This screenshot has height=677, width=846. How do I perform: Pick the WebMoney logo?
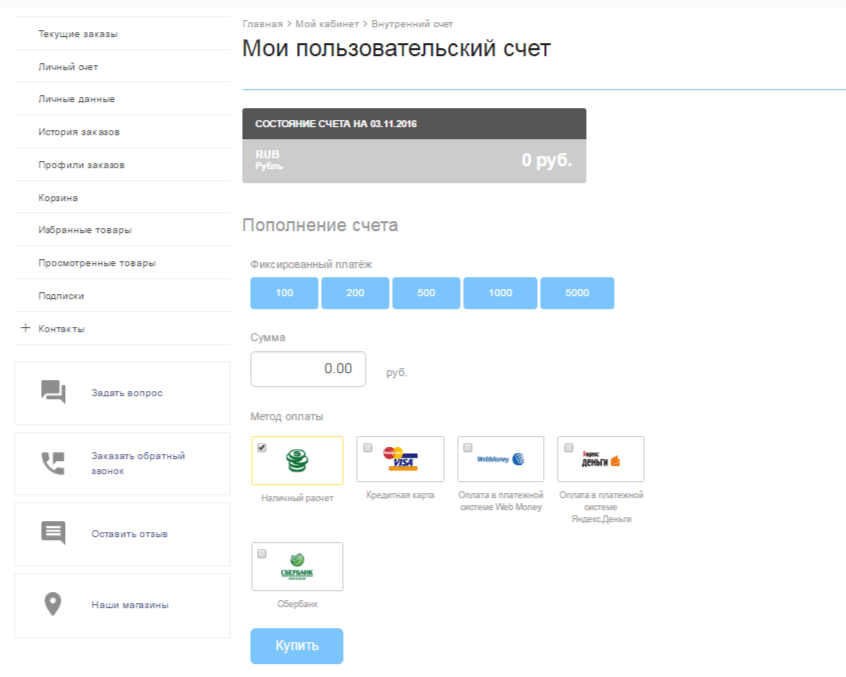(x=500, y=460)
